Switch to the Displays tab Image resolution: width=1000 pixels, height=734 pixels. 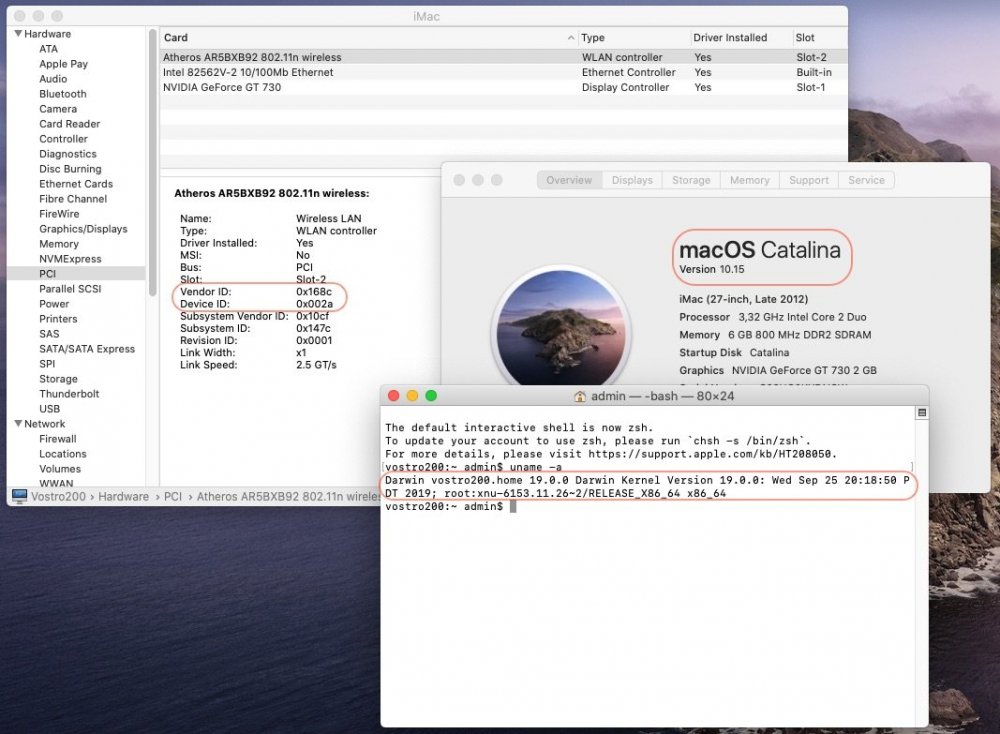632,180
